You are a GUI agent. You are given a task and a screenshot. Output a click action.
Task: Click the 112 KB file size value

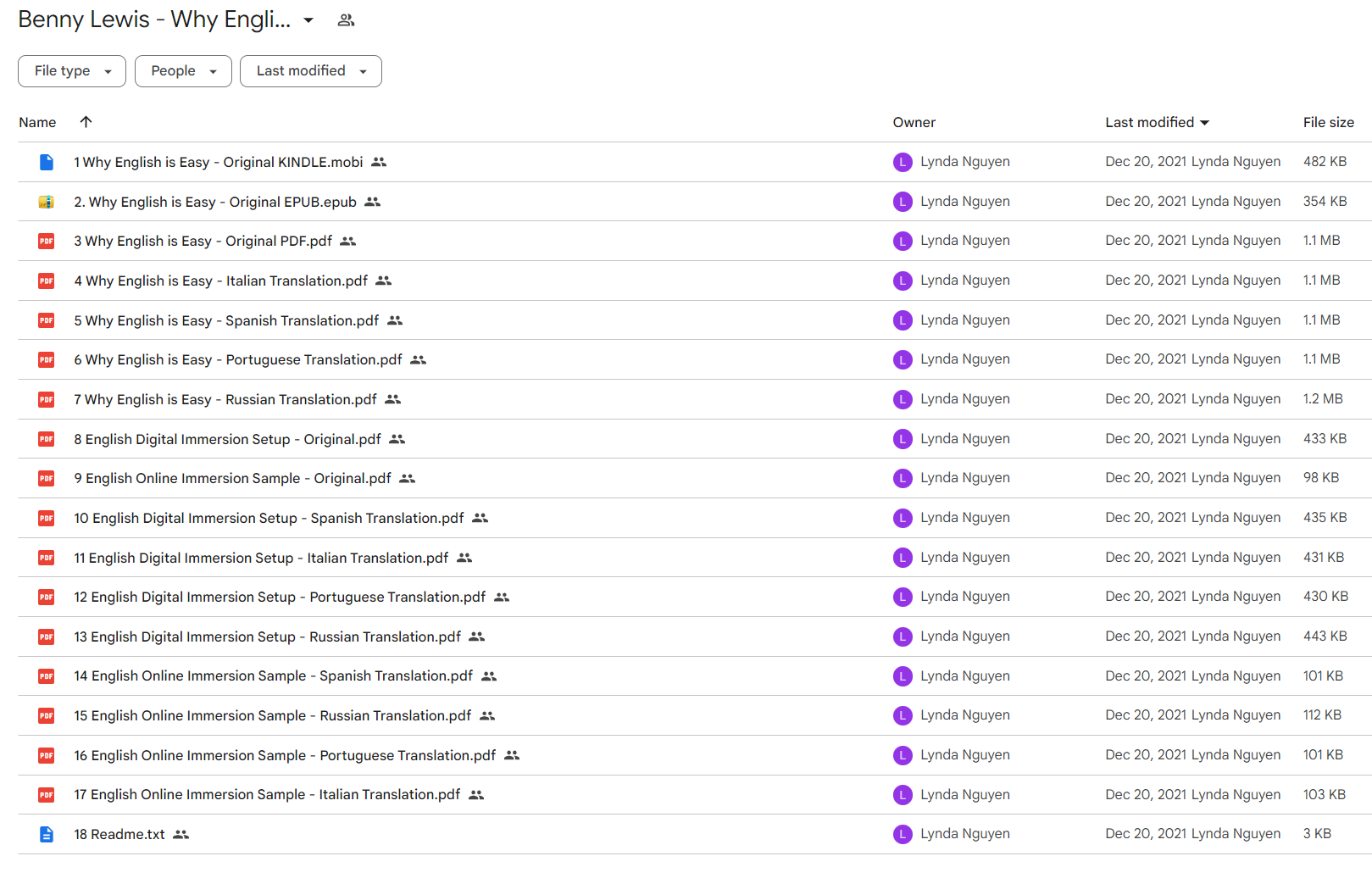[1322, 715]
